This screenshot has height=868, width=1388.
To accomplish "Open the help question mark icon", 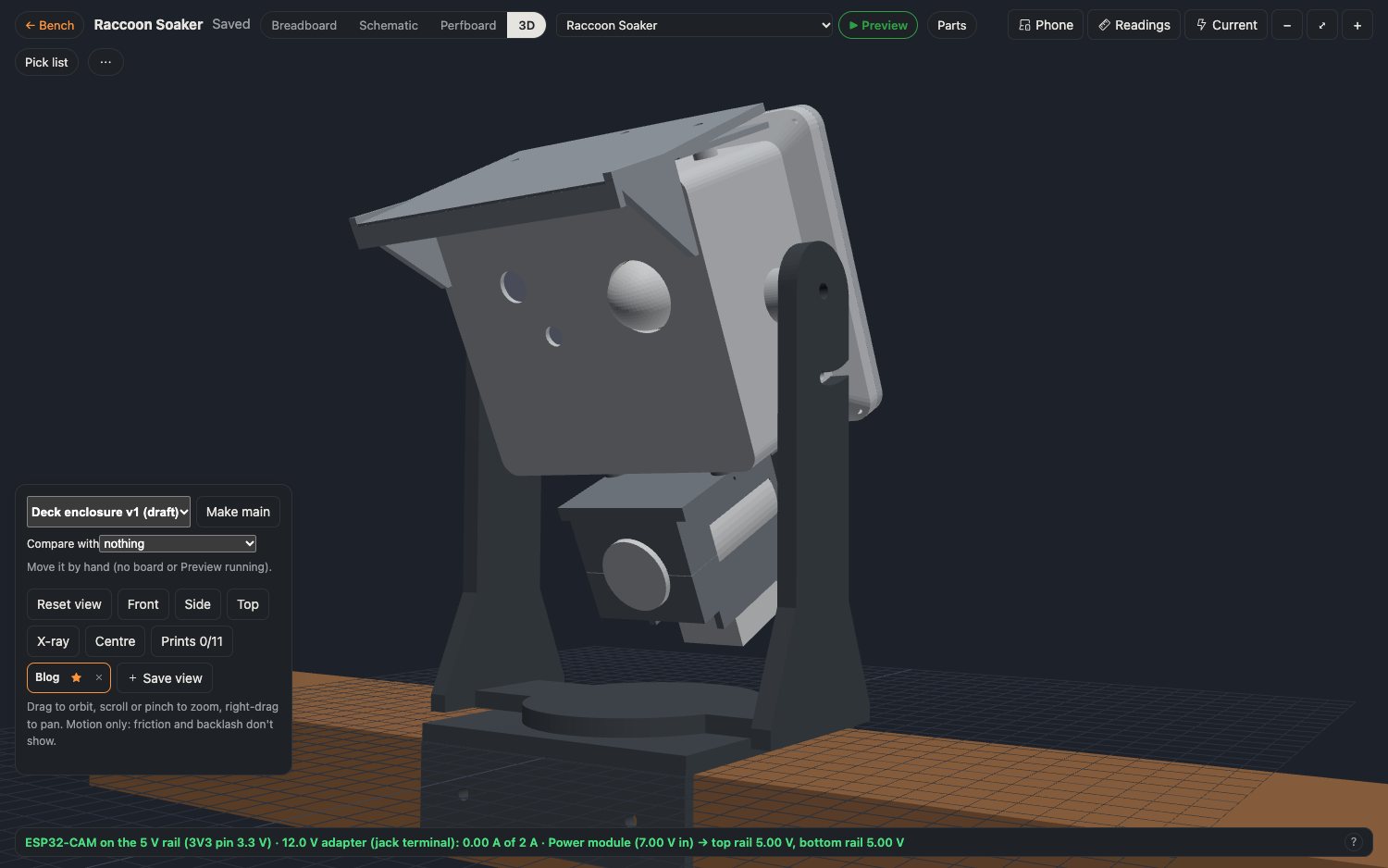I will (x=1354, y=842).
